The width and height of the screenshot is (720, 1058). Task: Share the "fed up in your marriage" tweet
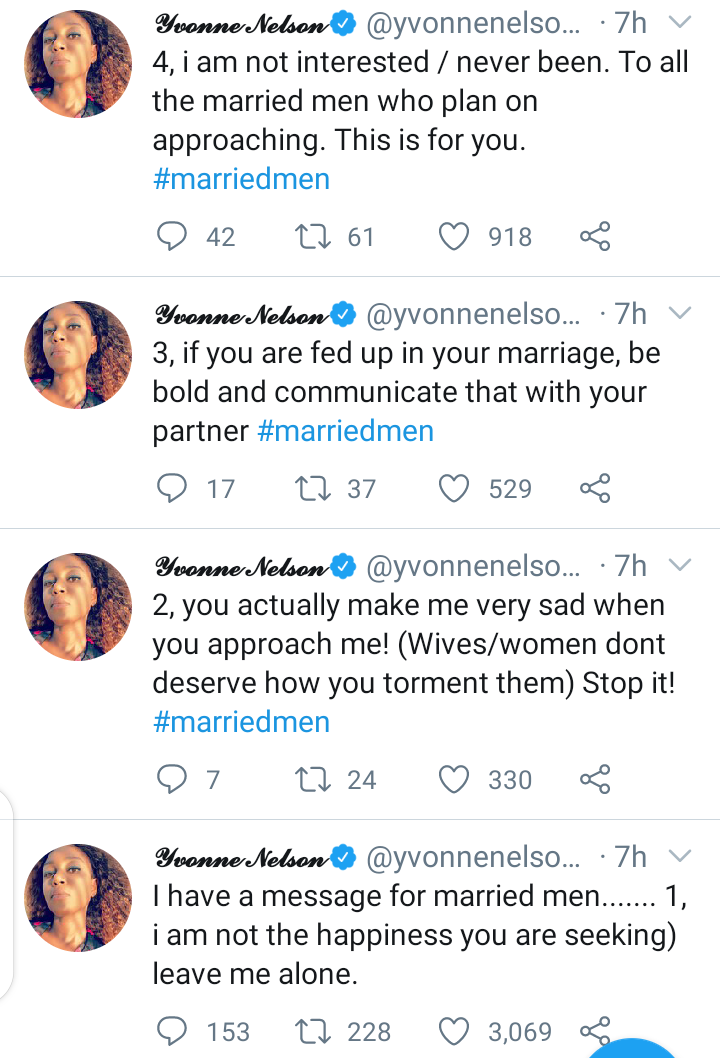(x=595, y=489)
